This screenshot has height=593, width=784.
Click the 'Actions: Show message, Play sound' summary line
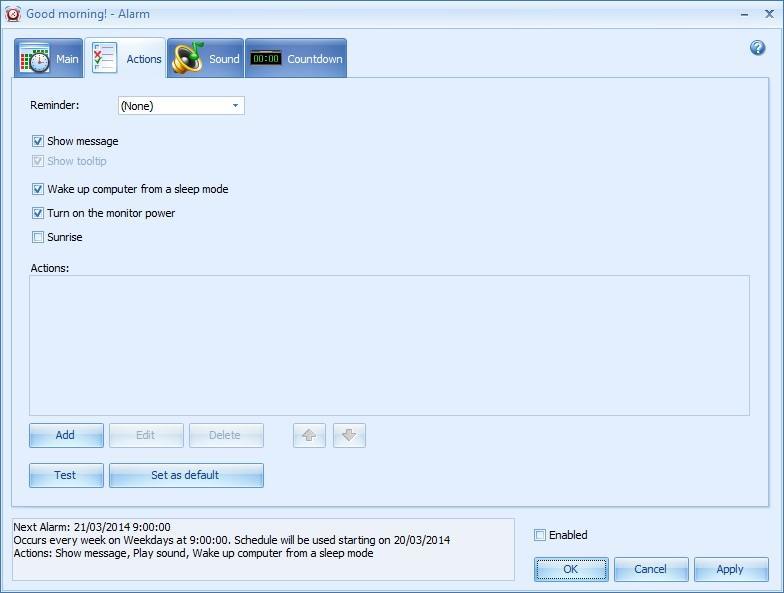(193, 553)
